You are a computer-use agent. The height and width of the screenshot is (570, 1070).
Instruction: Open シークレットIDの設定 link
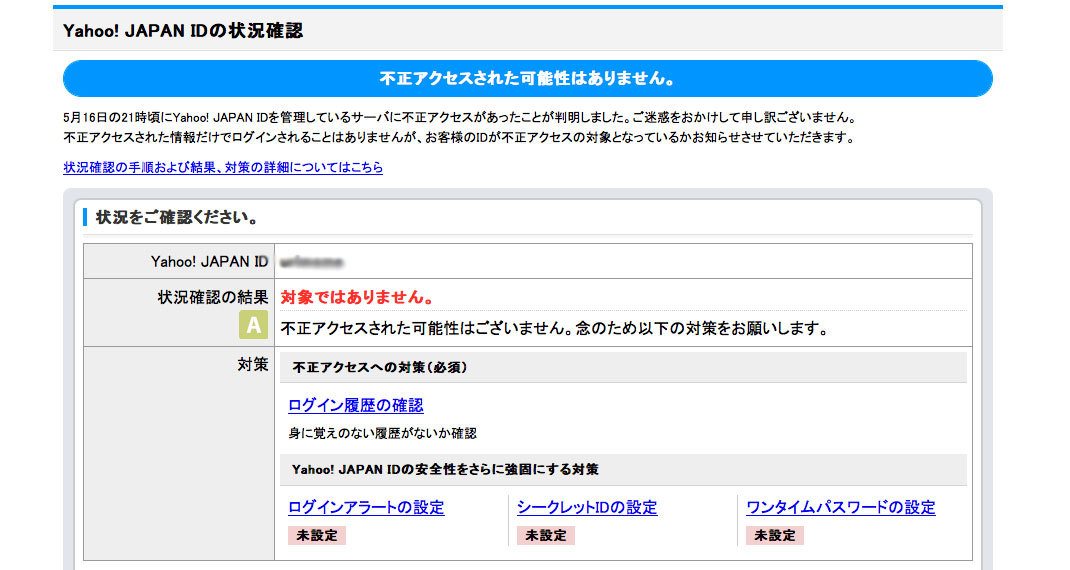(x=587, y=507)
